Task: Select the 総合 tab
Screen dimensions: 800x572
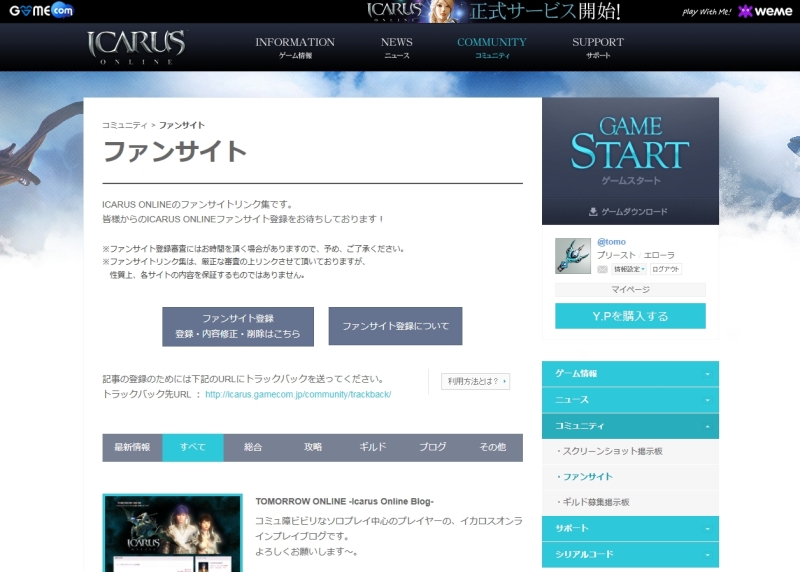Action: 253,447
